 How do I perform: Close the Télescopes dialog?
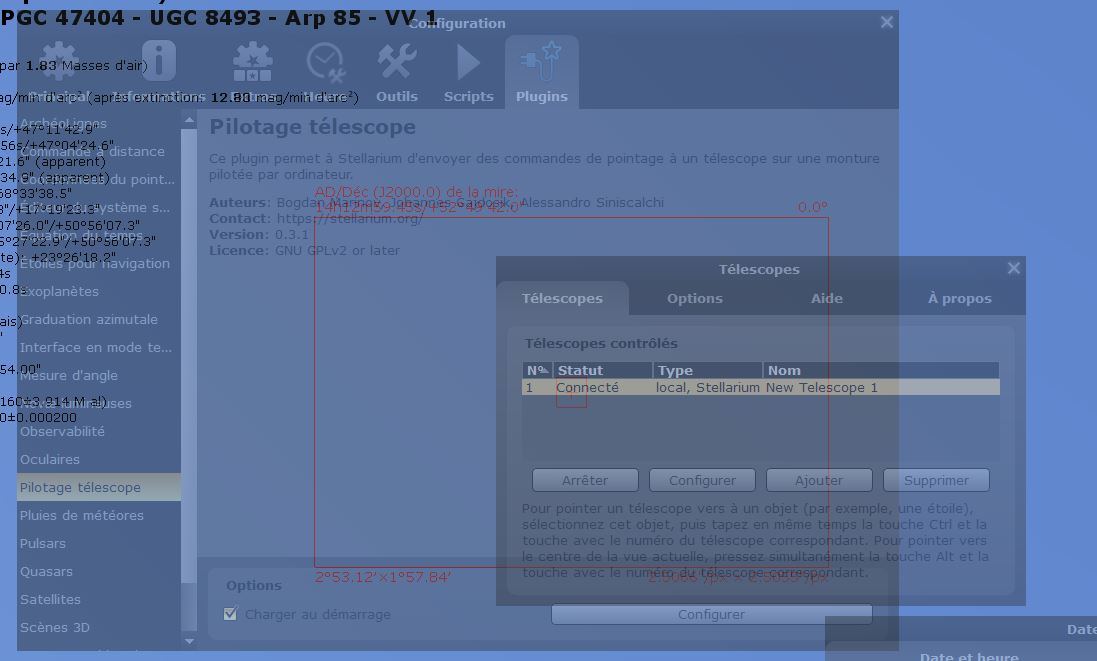click(x=1014, y=268)
